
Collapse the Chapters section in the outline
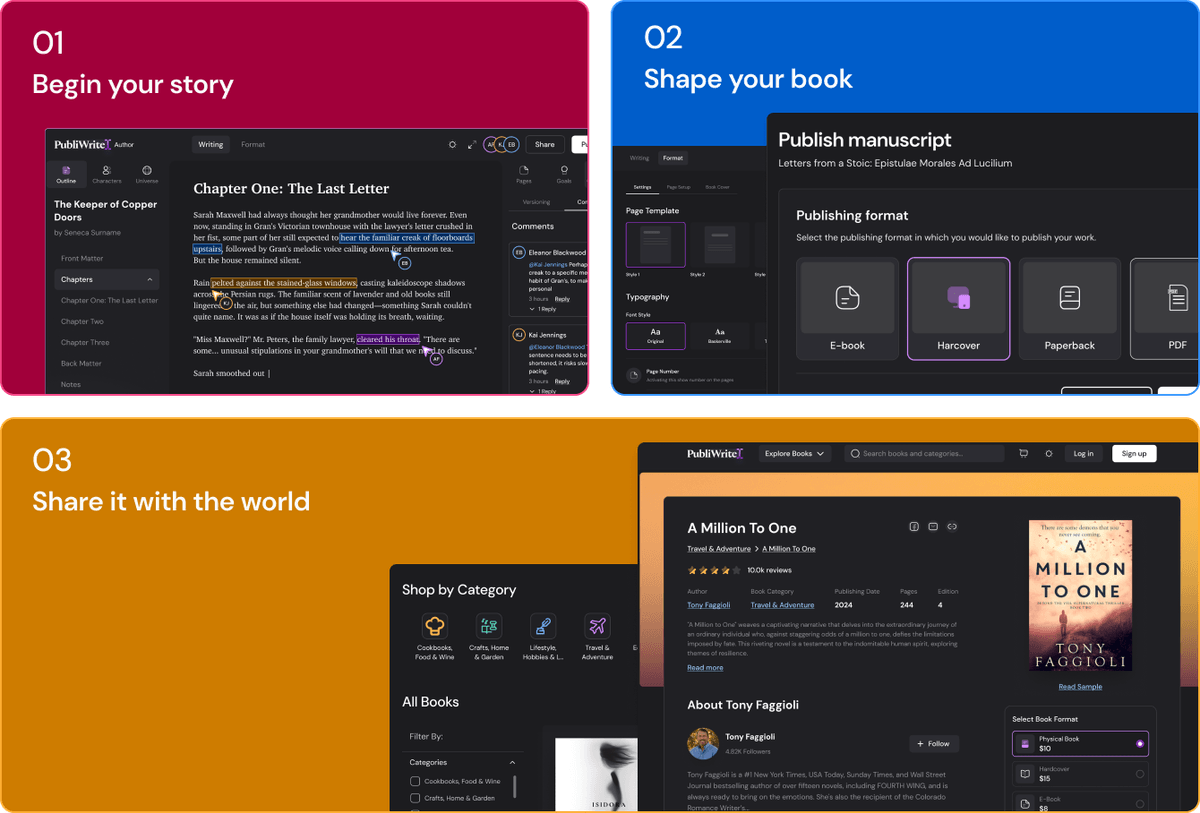[x=151, y=279]
